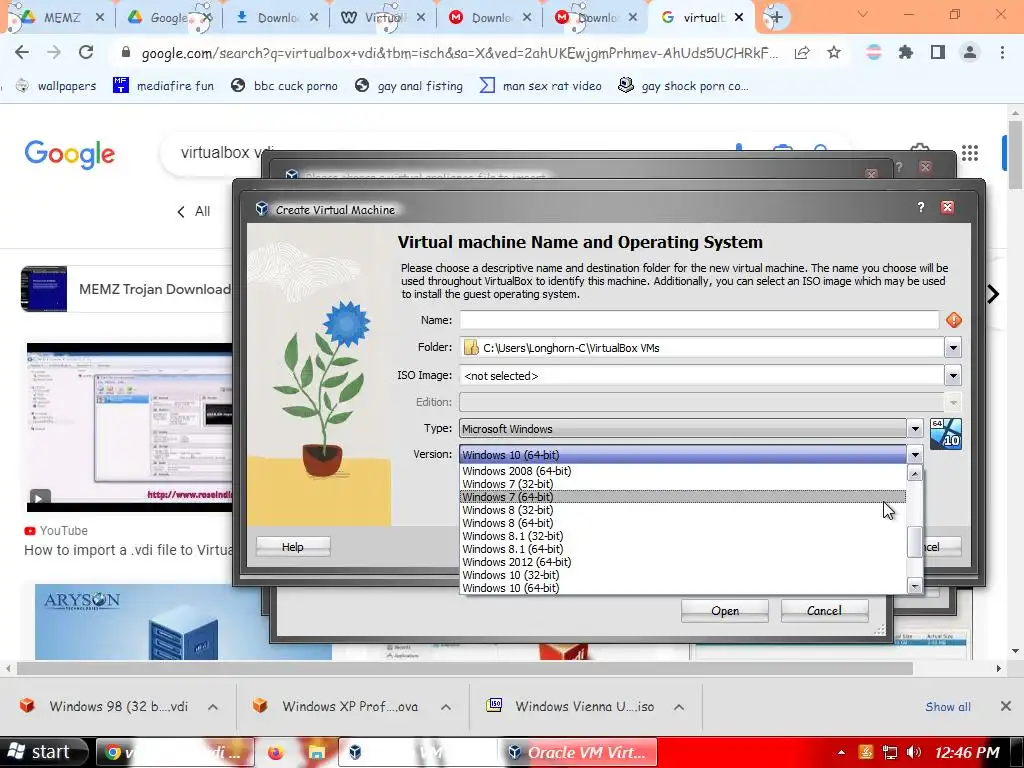1024x768 pixels.
Task: Click the network icon in the system tray
Action: click(x=889, y=752)
